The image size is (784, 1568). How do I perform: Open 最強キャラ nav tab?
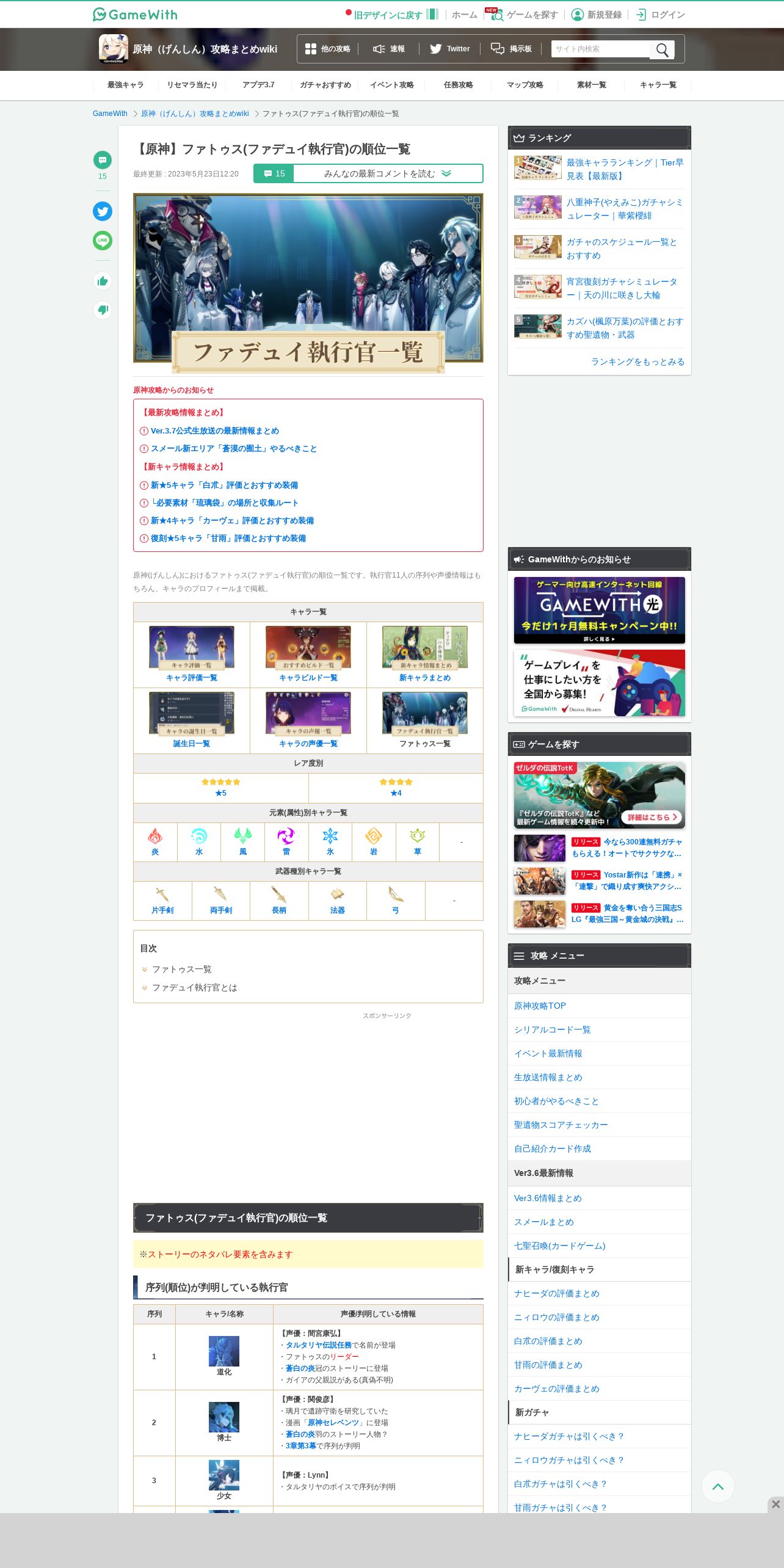tap(126, 85)
